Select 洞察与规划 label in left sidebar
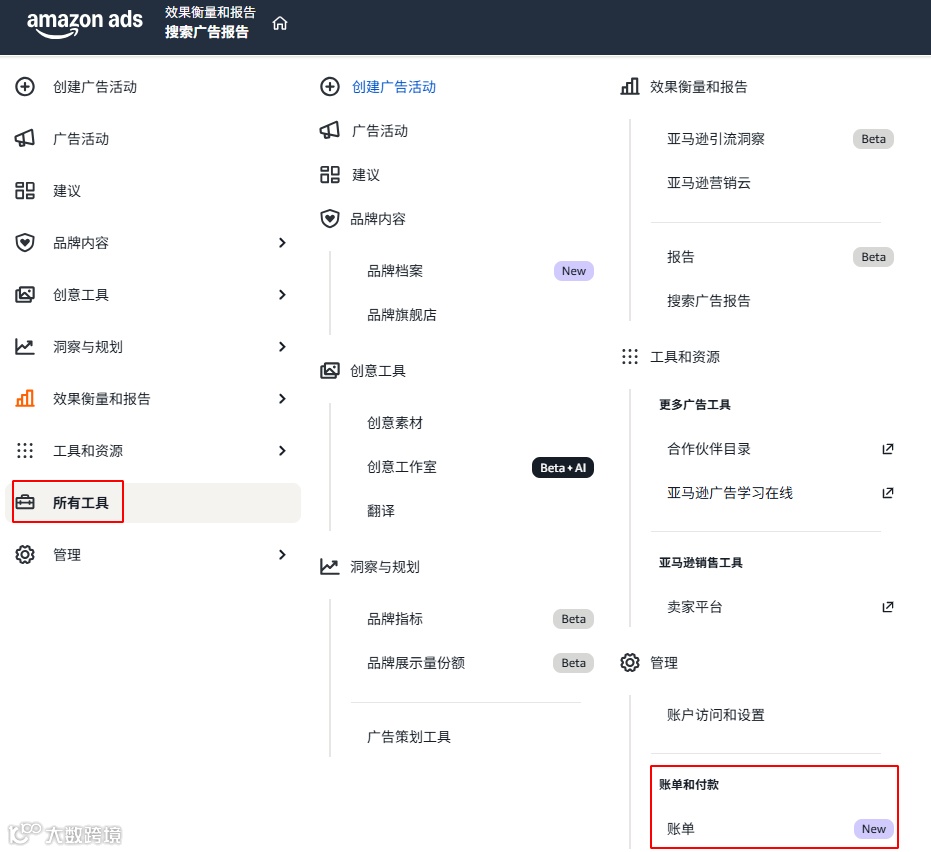 pos(88,347)
